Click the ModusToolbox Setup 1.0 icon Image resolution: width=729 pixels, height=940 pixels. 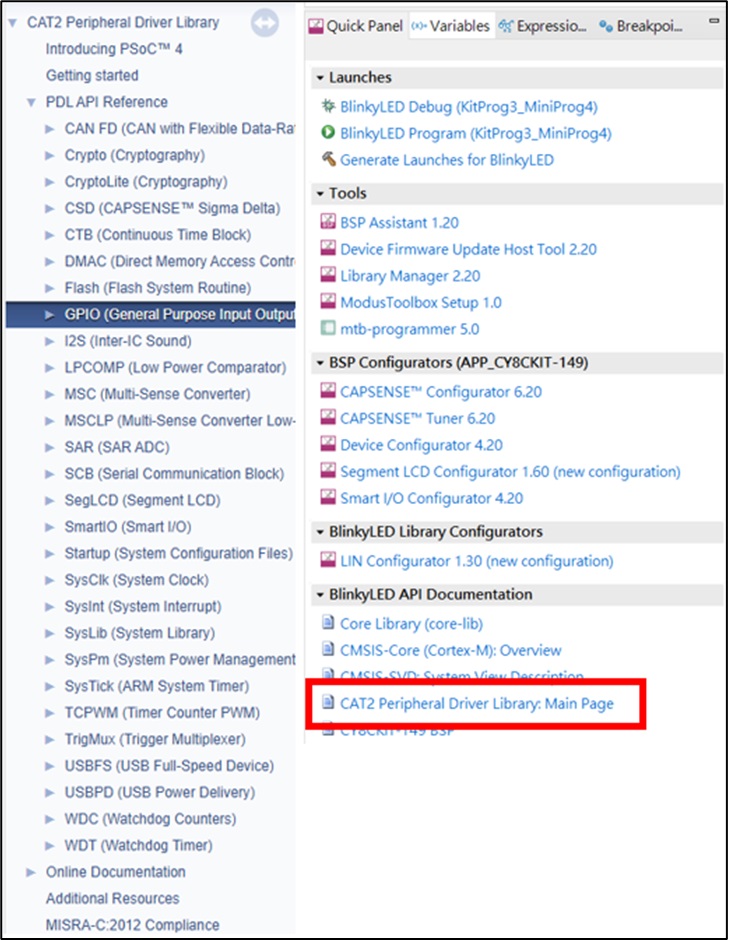328,301
